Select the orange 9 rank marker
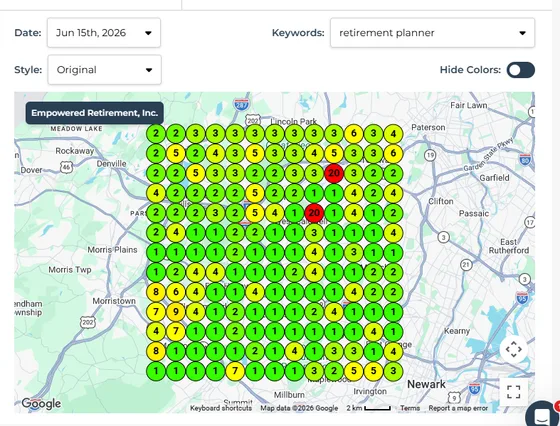The image size is (560, 426). coord(176,312)
